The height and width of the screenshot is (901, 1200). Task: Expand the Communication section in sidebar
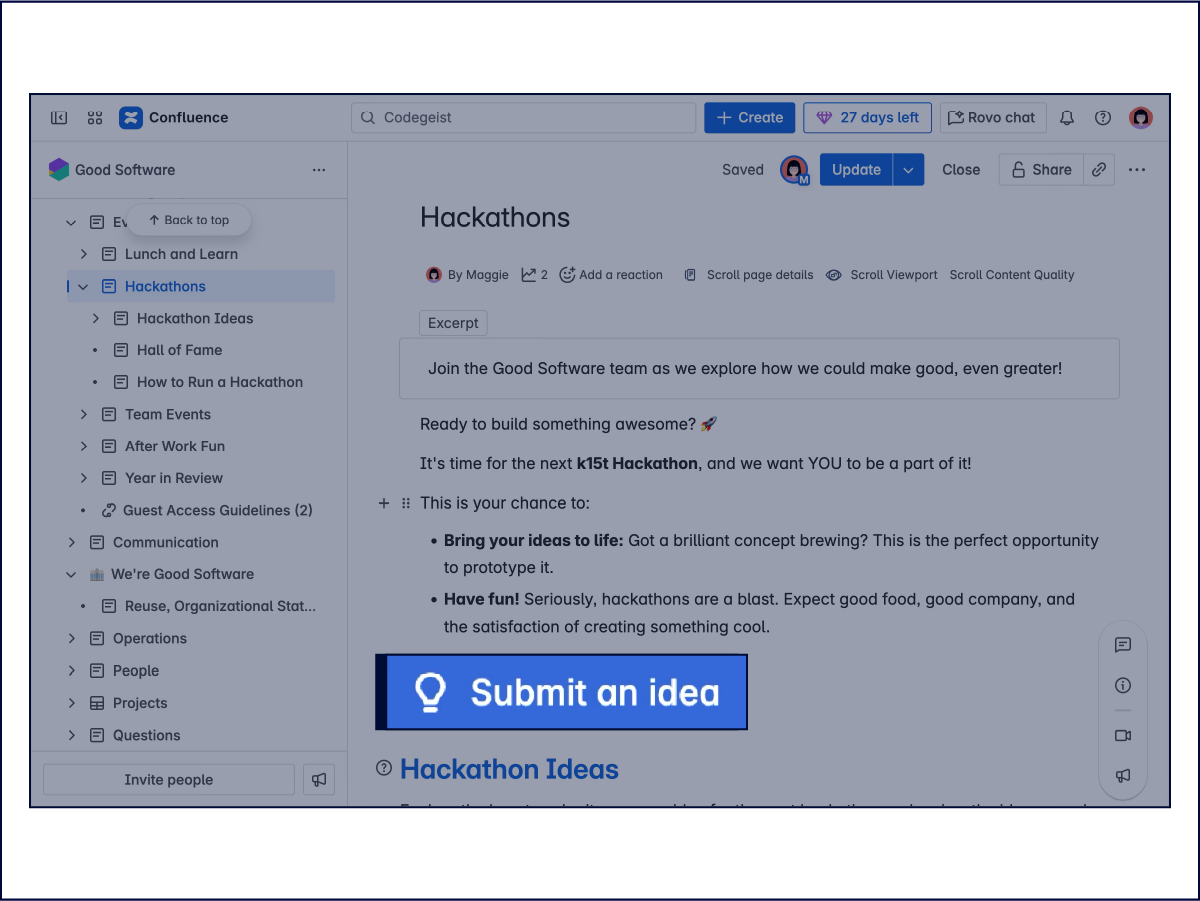tap(72, 542)
